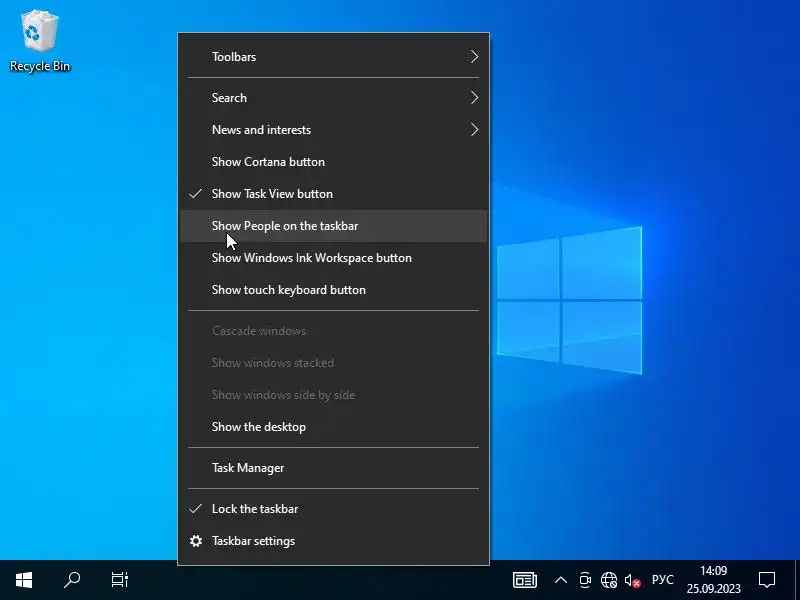Open the Windows Start button

click(x=24, y=580)
